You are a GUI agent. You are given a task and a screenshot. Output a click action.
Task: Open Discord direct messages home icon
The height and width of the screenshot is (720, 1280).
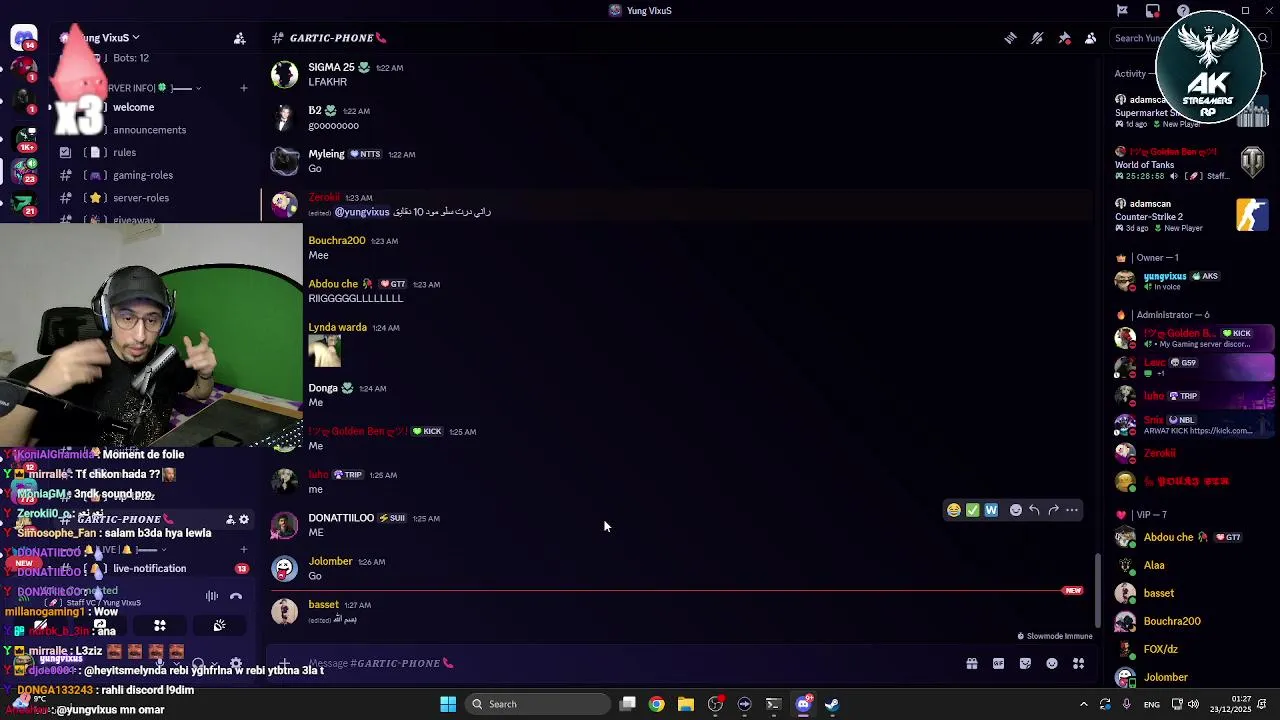click(24, 38)
